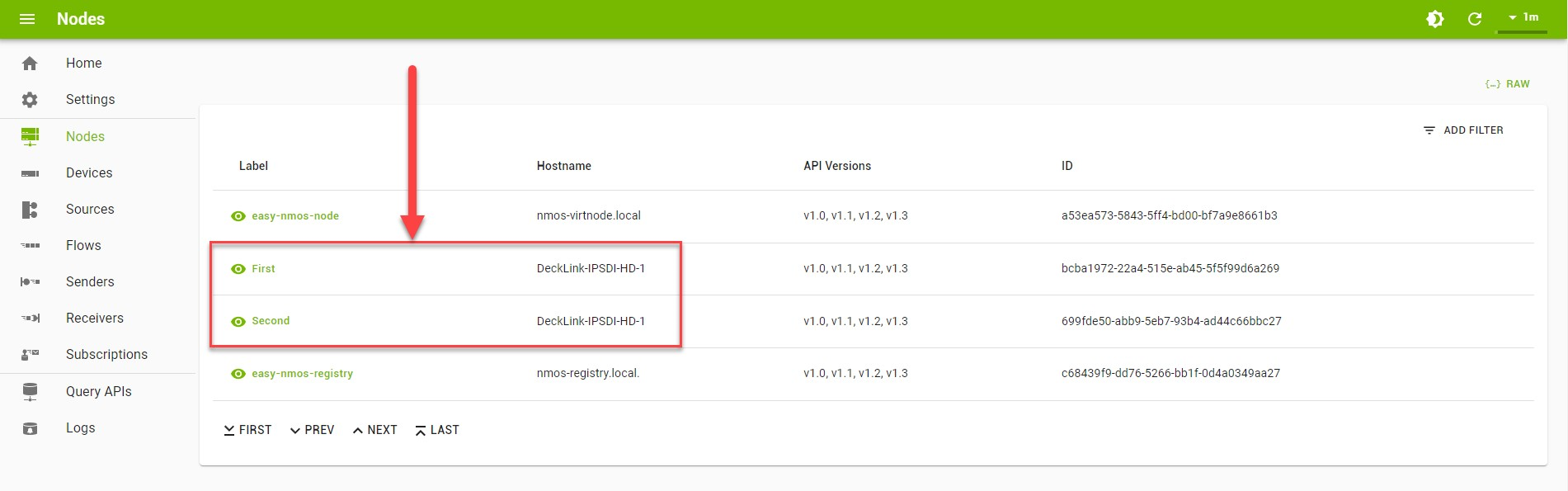Navigate to Subscriptions
The width and height of the screenshot is (1568, 491).
[106, 355]
